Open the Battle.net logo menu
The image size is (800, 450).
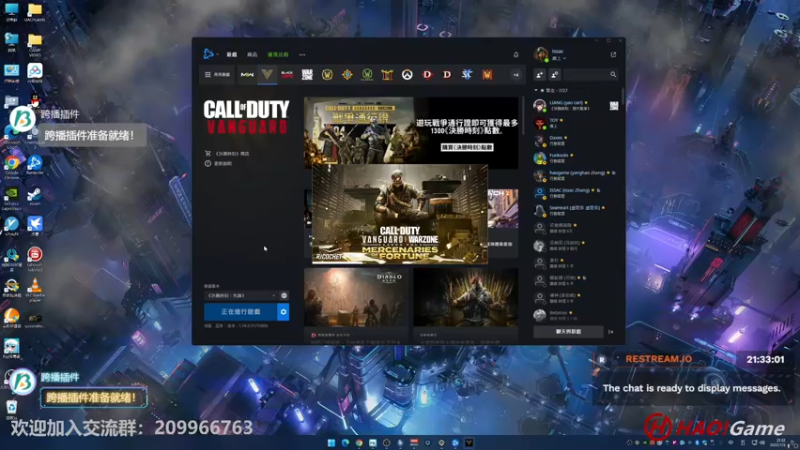[209, 54]
